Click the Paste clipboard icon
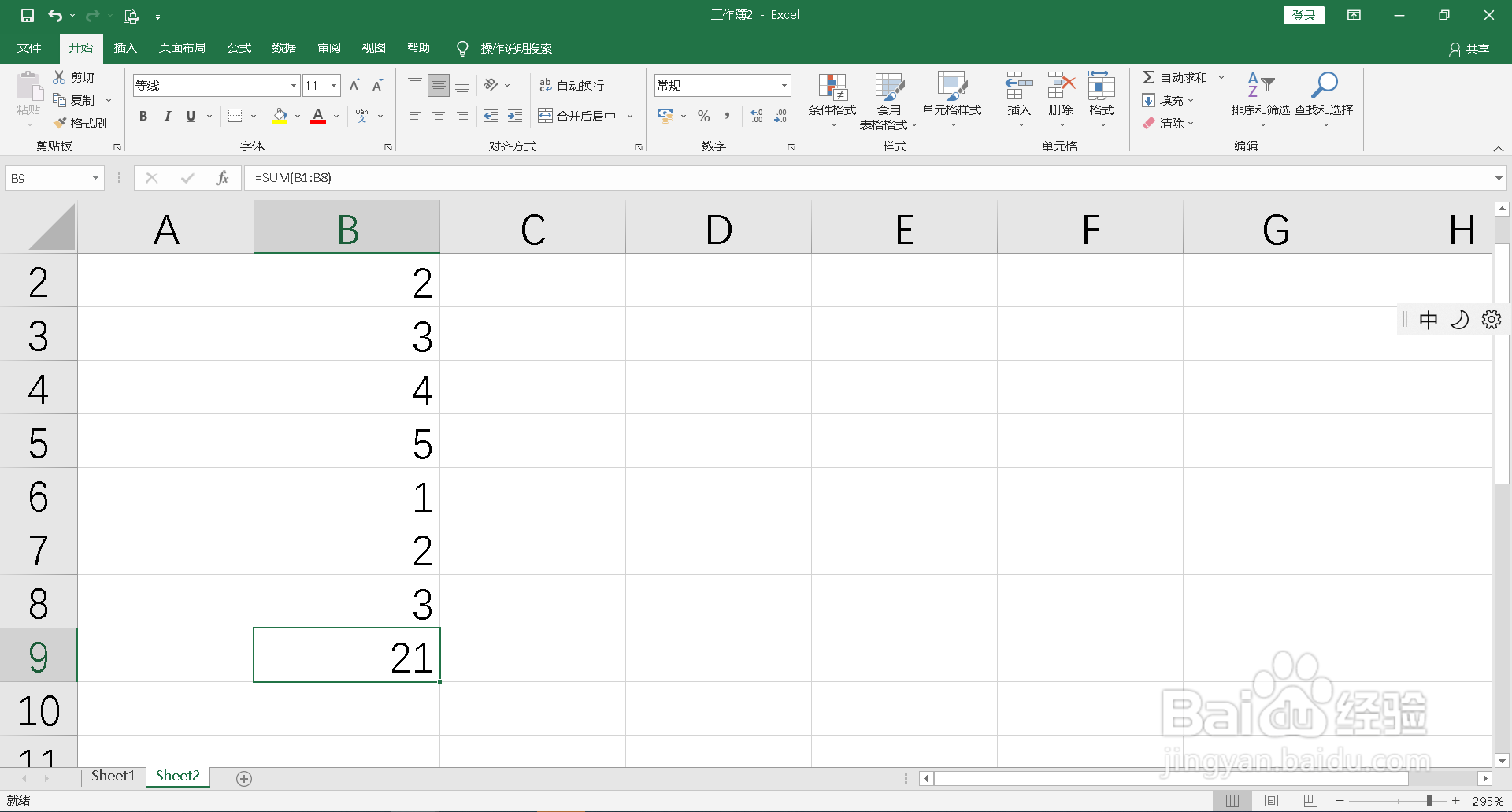 pyautogui.click(x=29, y=87)
